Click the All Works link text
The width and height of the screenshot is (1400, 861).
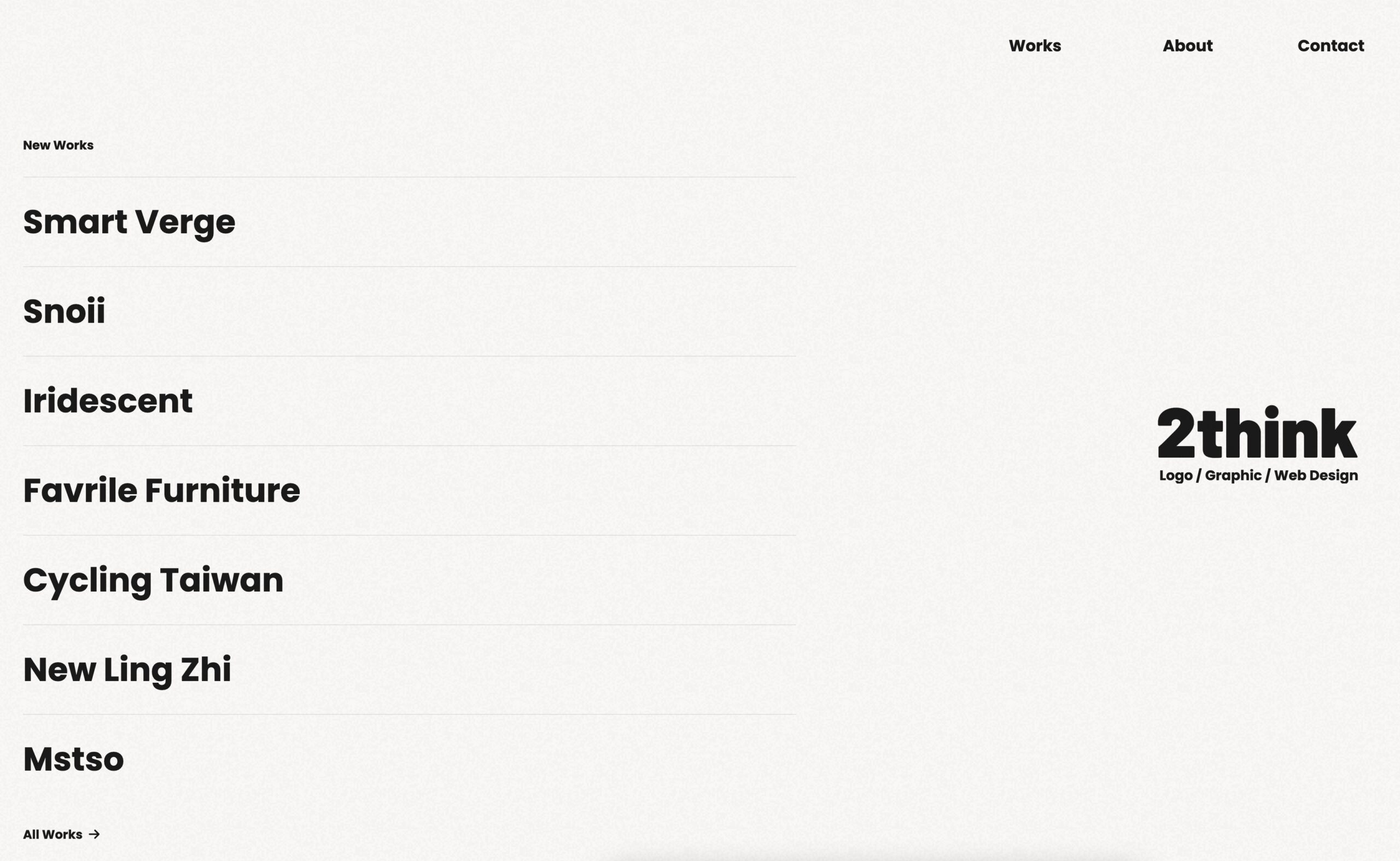coord(52,834)
